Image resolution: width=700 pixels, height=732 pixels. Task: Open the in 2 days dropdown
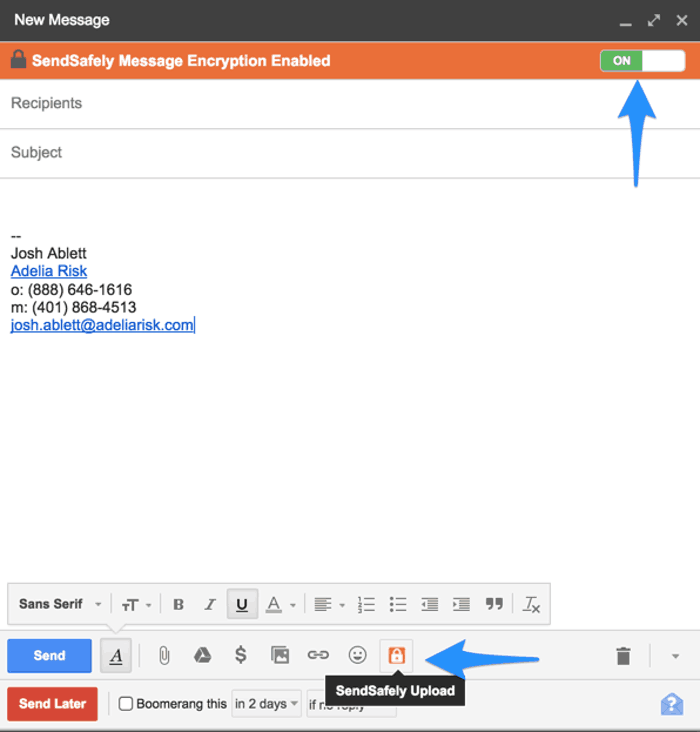(x=267, y=704)
